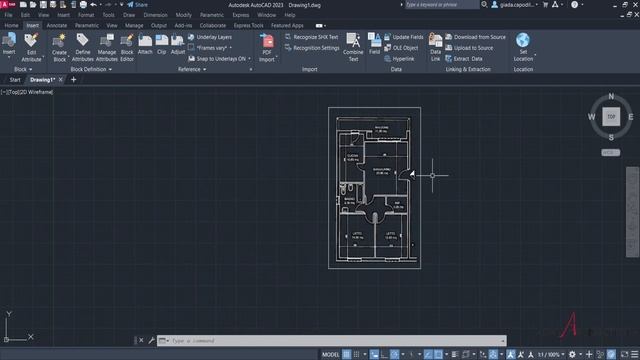Viewport: 640px width, 360px height.
Task: Click the keyword search field
Action: [x=442, y=5]
